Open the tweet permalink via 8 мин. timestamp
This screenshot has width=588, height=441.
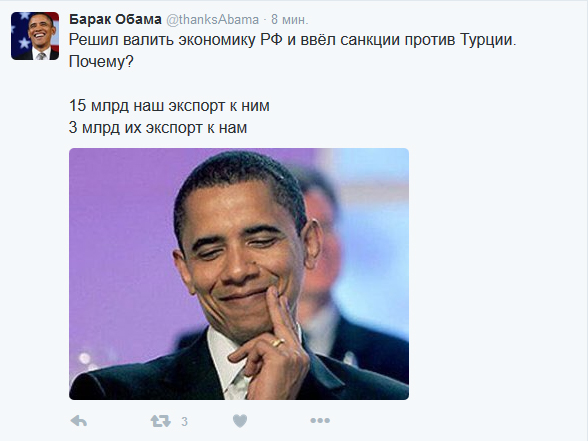tap(290, 20)
